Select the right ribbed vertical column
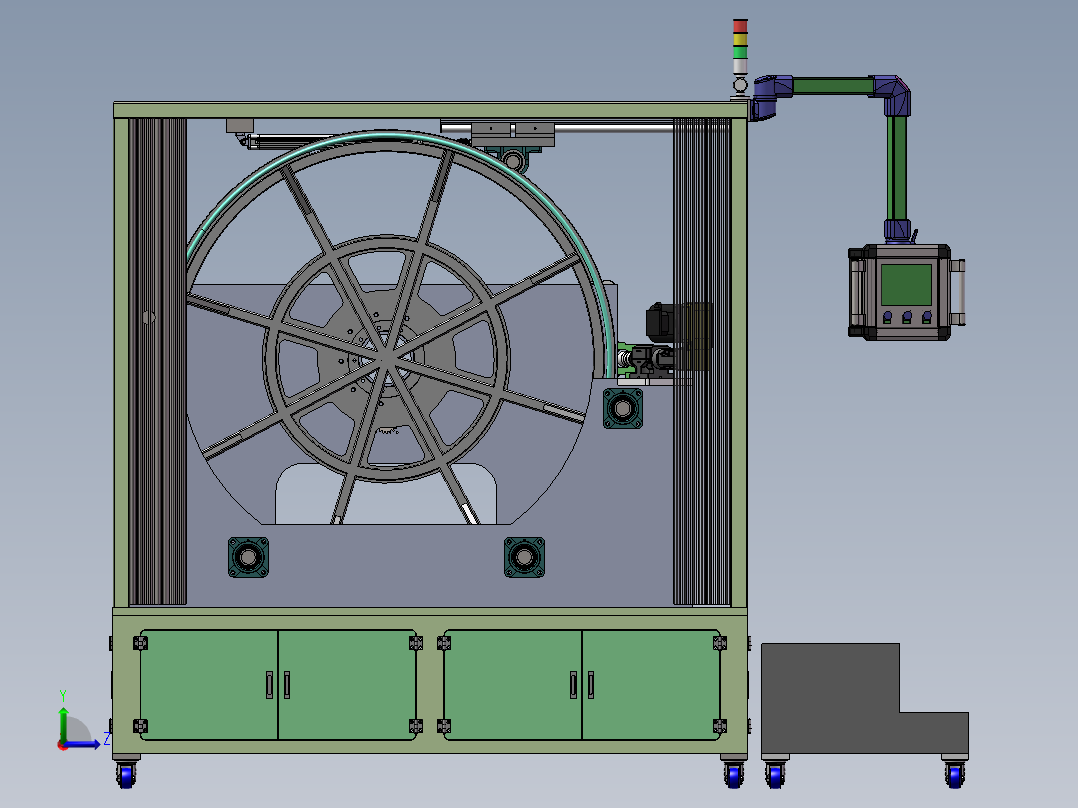The width and height of the screenshot is (1078, 808). pyautogui.click(x=702, y=362)
